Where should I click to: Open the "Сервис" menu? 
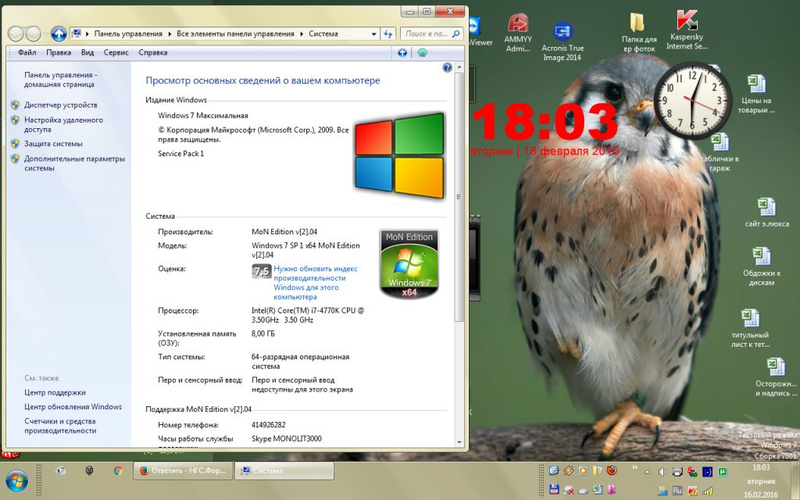(x=116, y=52)
